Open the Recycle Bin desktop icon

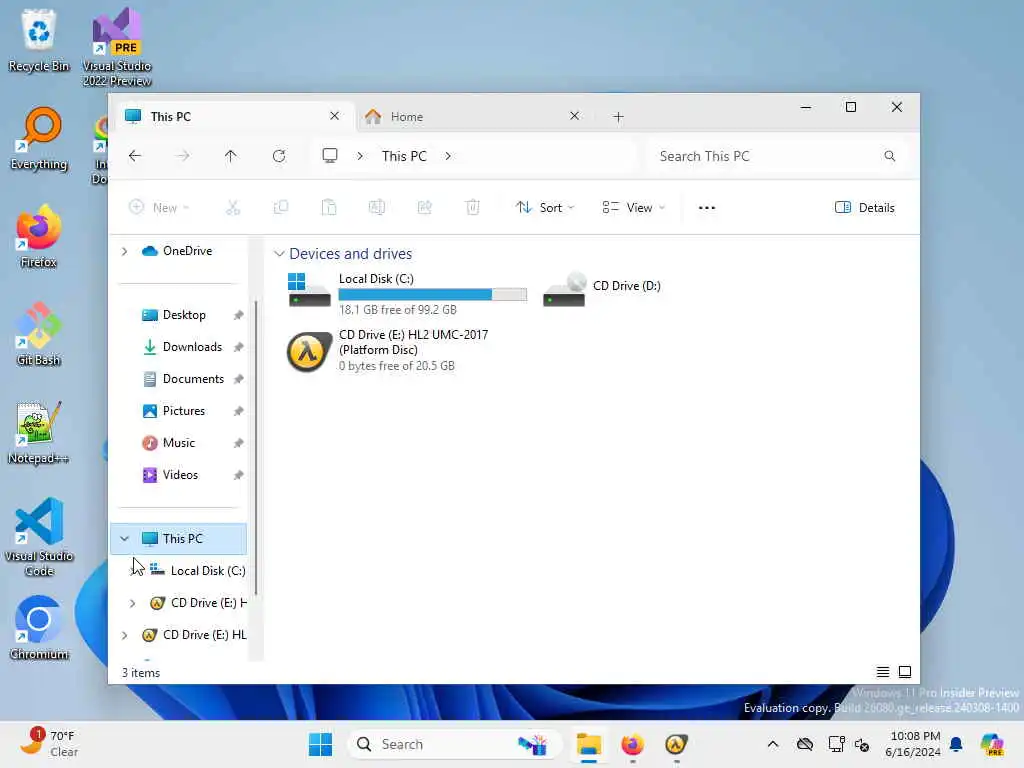pyautogui.click(x=39, y=40)
